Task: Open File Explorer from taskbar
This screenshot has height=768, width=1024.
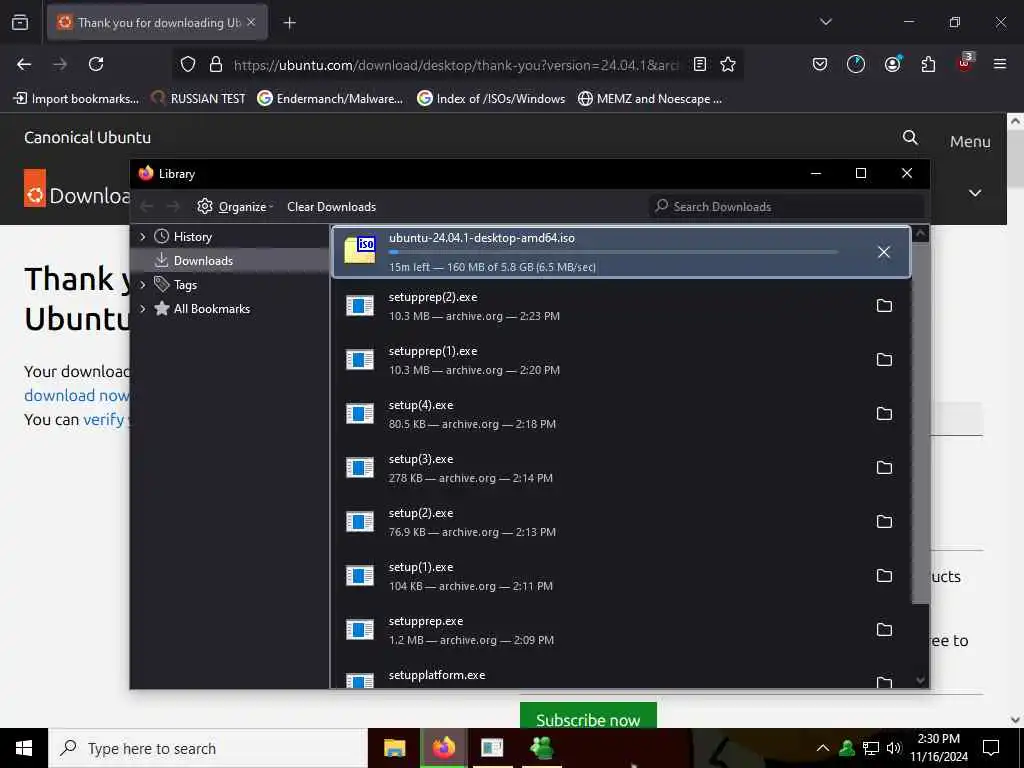Action: point(394,748)
